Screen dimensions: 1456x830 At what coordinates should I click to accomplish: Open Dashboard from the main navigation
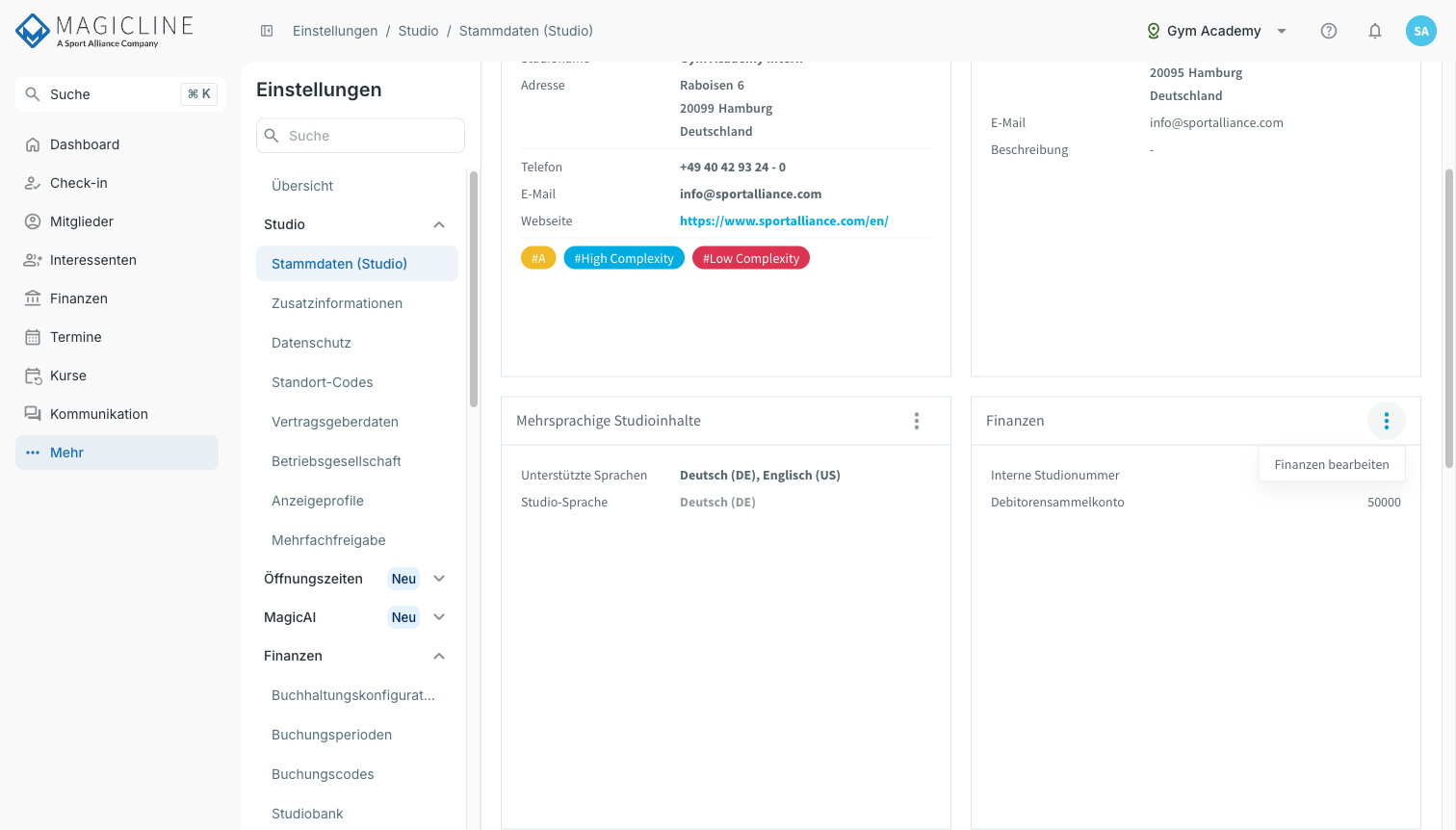point(117,144)
